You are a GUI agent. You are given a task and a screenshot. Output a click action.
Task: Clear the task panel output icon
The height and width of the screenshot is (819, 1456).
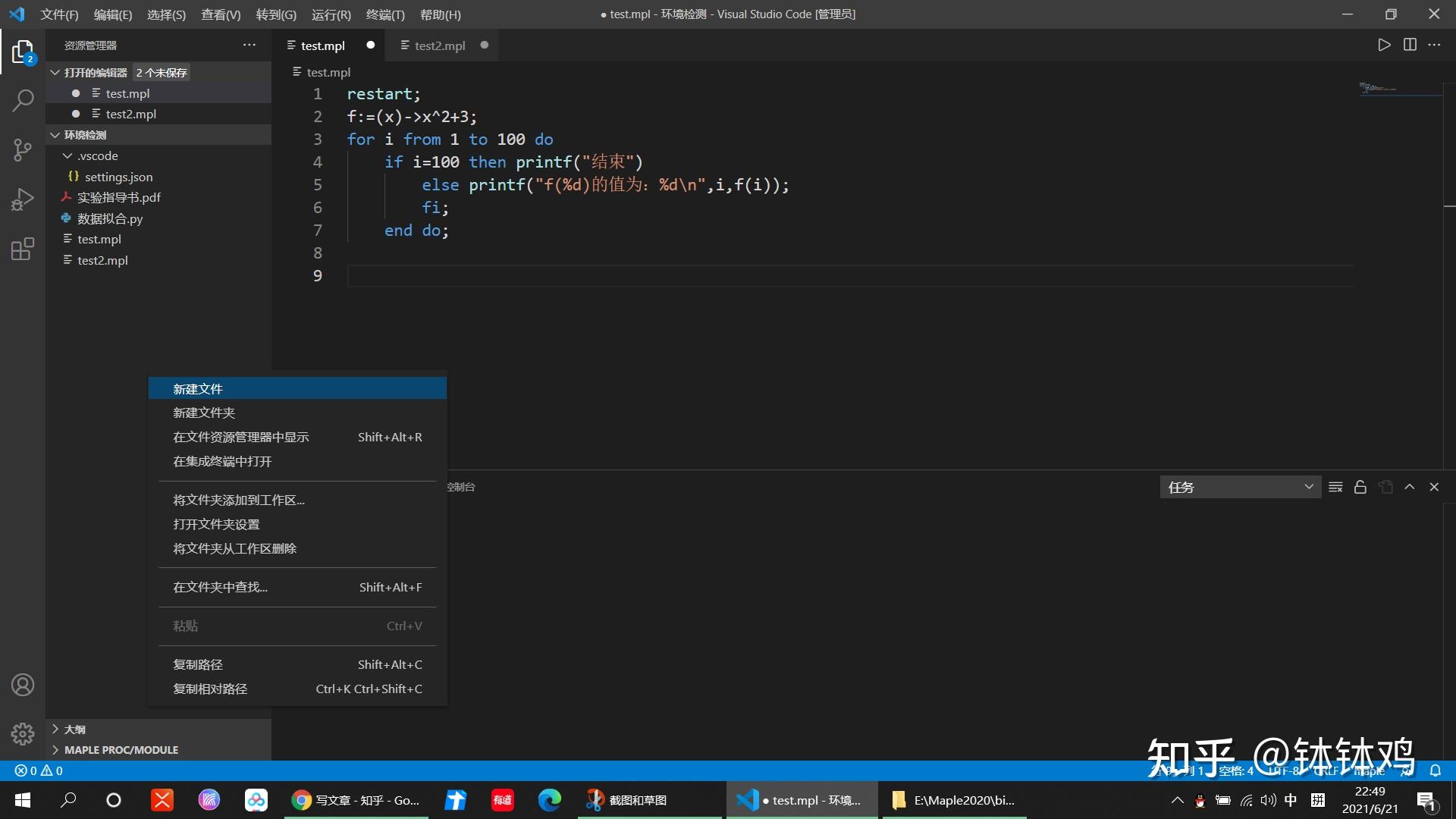pos(1335,487)
